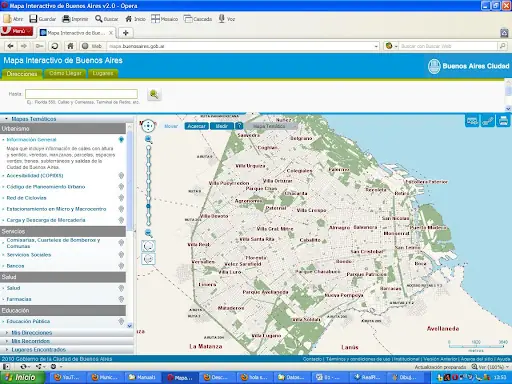Click the print map icon above map

[503, 121]
